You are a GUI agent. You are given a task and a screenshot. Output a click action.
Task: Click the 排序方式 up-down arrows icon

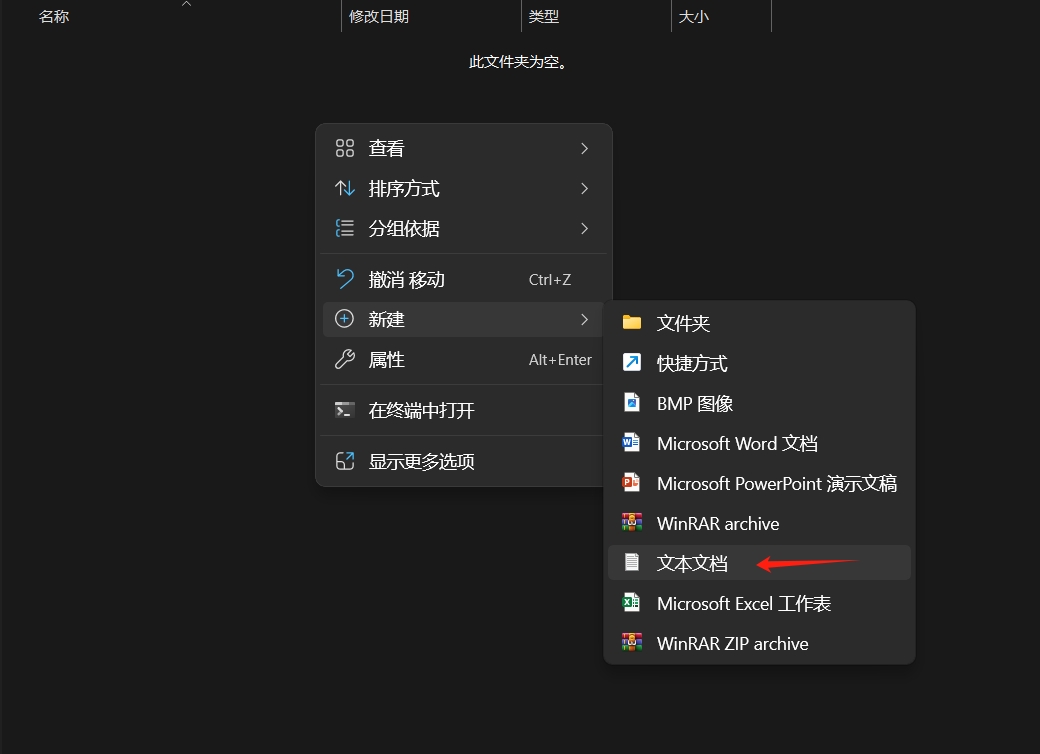point(345,188)
